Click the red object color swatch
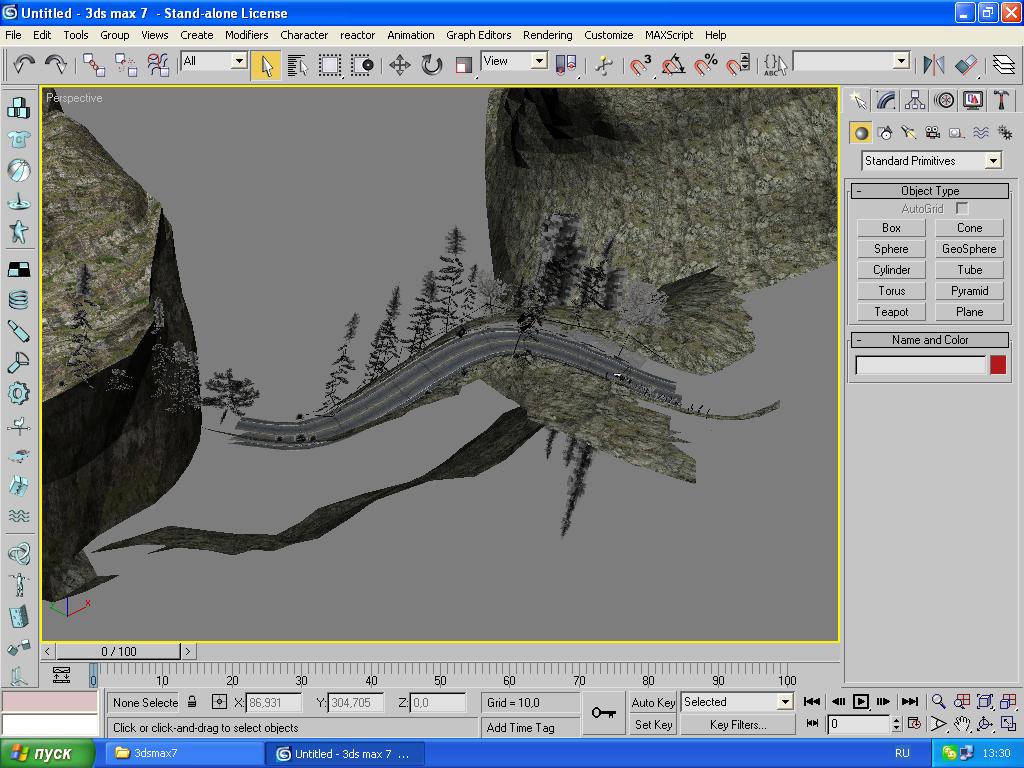Screen dimensions: 1024x768 point(997,365)
